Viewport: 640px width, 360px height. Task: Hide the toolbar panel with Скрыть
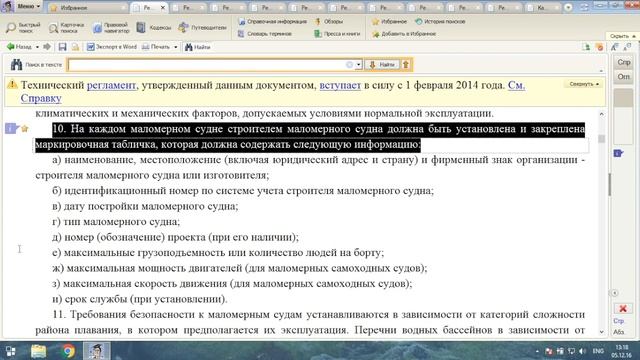(622, 36)
